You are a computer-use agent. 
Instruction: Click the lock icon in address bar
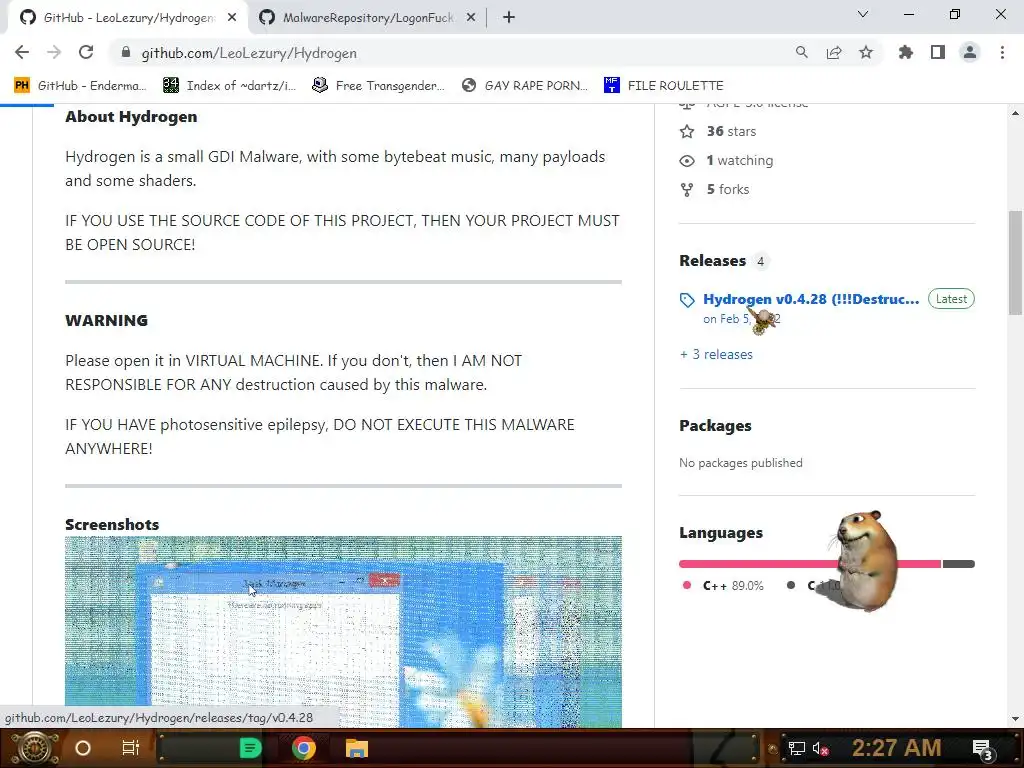coord(126,53)
